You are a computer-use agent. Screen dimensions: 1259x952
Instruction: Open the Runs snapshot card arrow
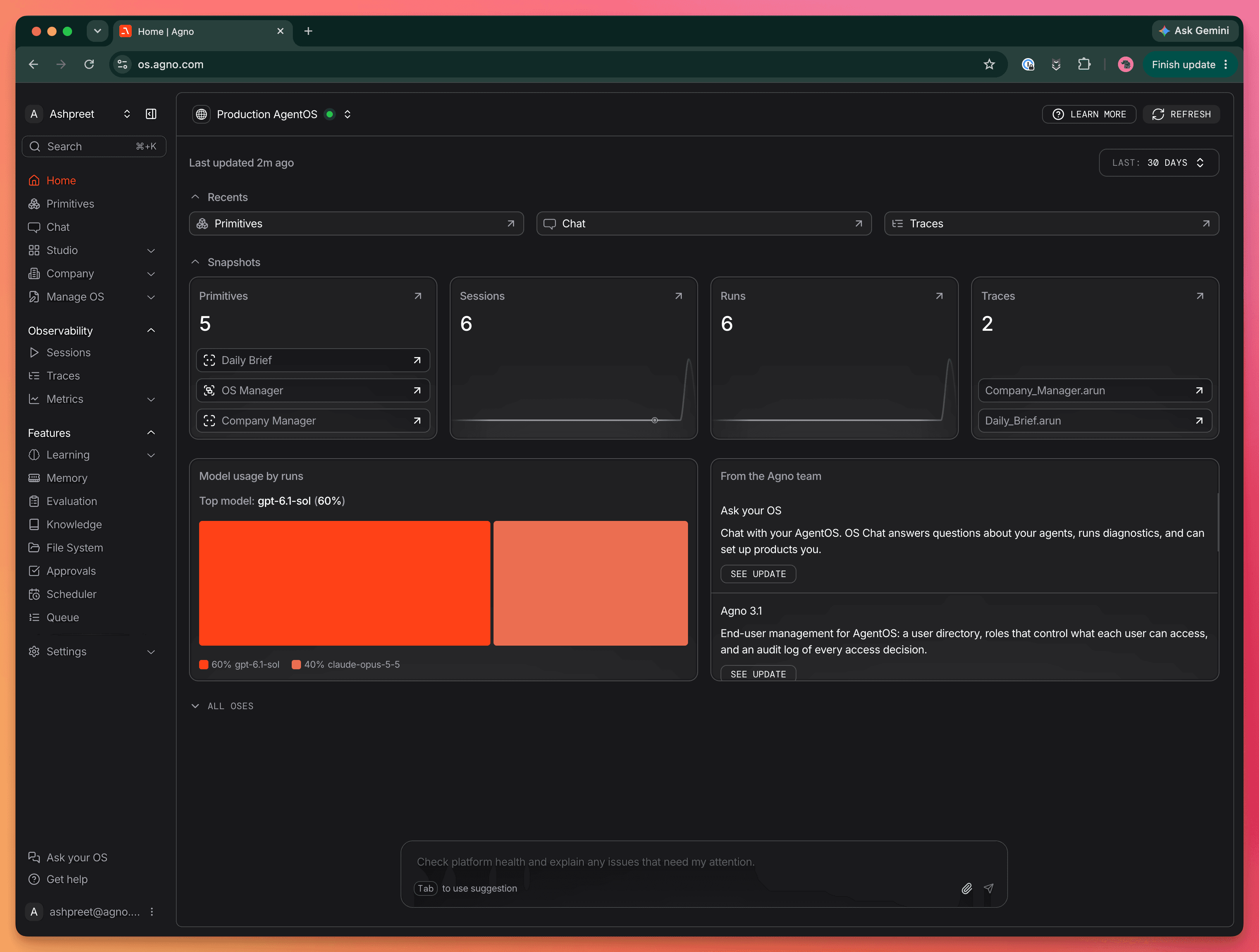coord(939,296)
